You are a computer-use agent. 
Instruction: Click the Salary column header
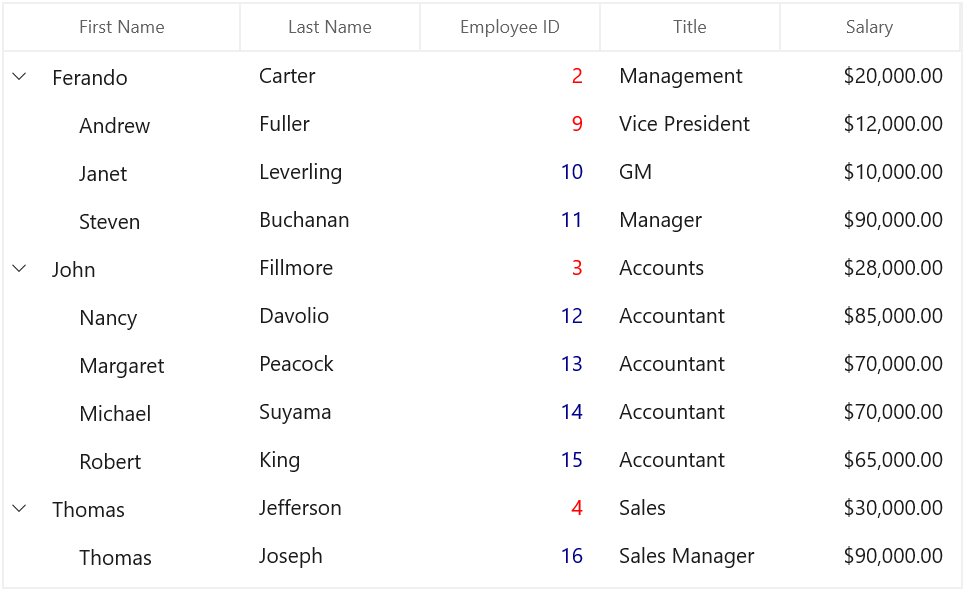point(870,27)
